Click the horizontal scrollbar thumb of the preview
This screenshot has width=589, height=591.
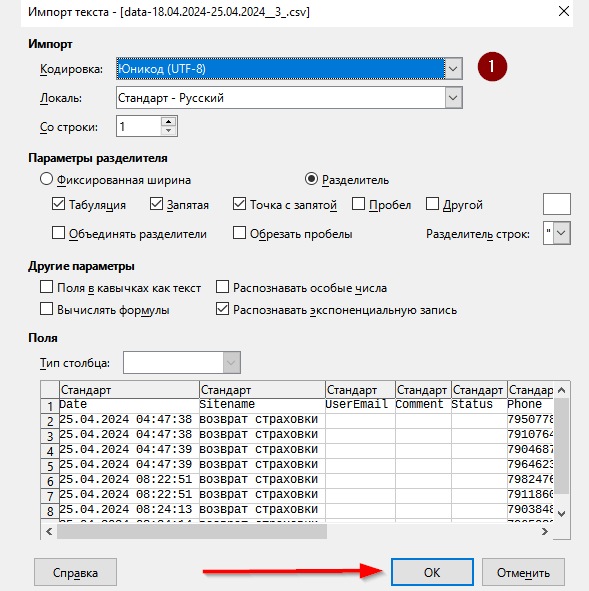pyautogui.click(x=192, y=531)
